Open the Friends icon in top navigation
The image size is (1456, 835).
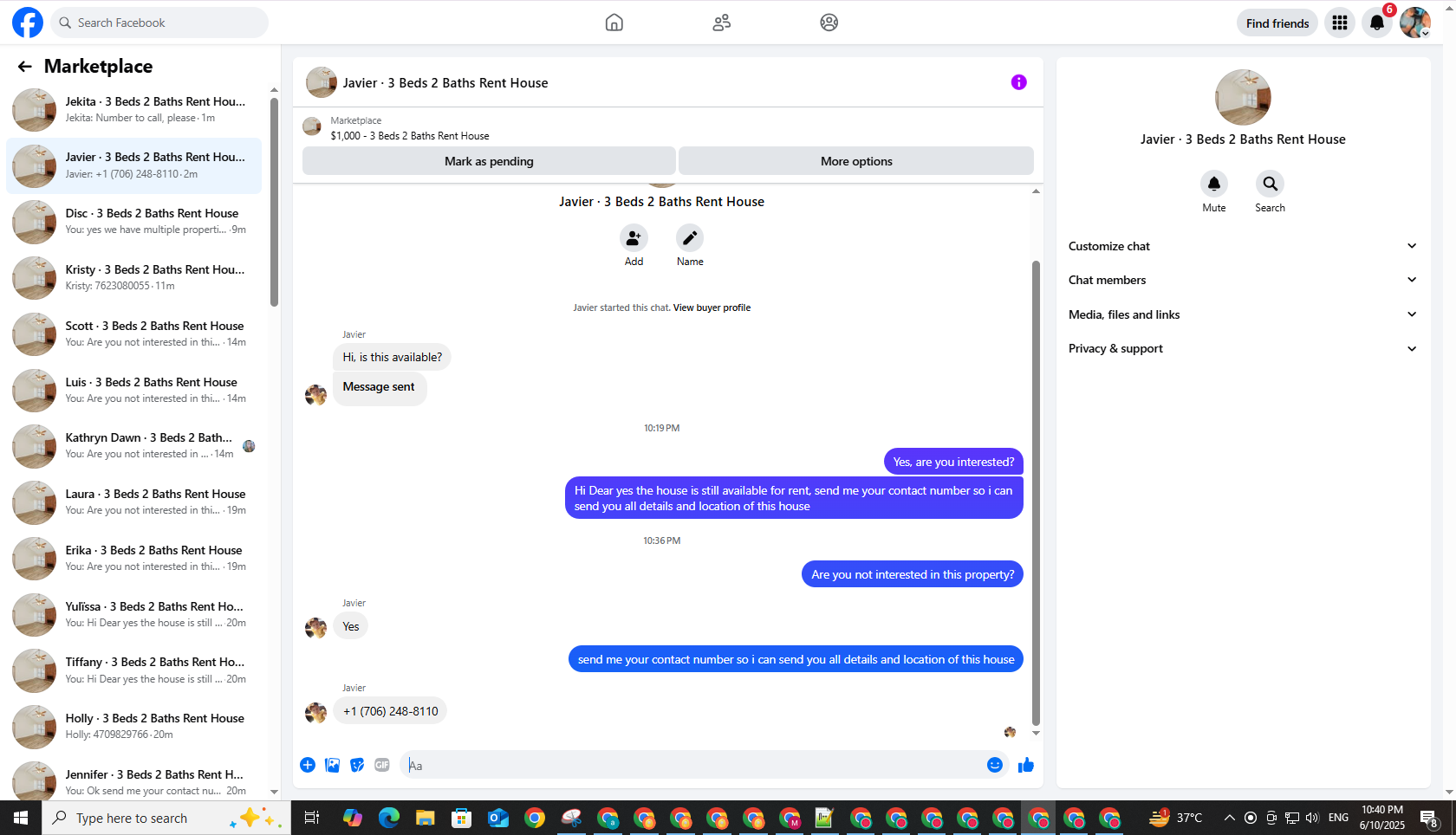pos(722,23)
